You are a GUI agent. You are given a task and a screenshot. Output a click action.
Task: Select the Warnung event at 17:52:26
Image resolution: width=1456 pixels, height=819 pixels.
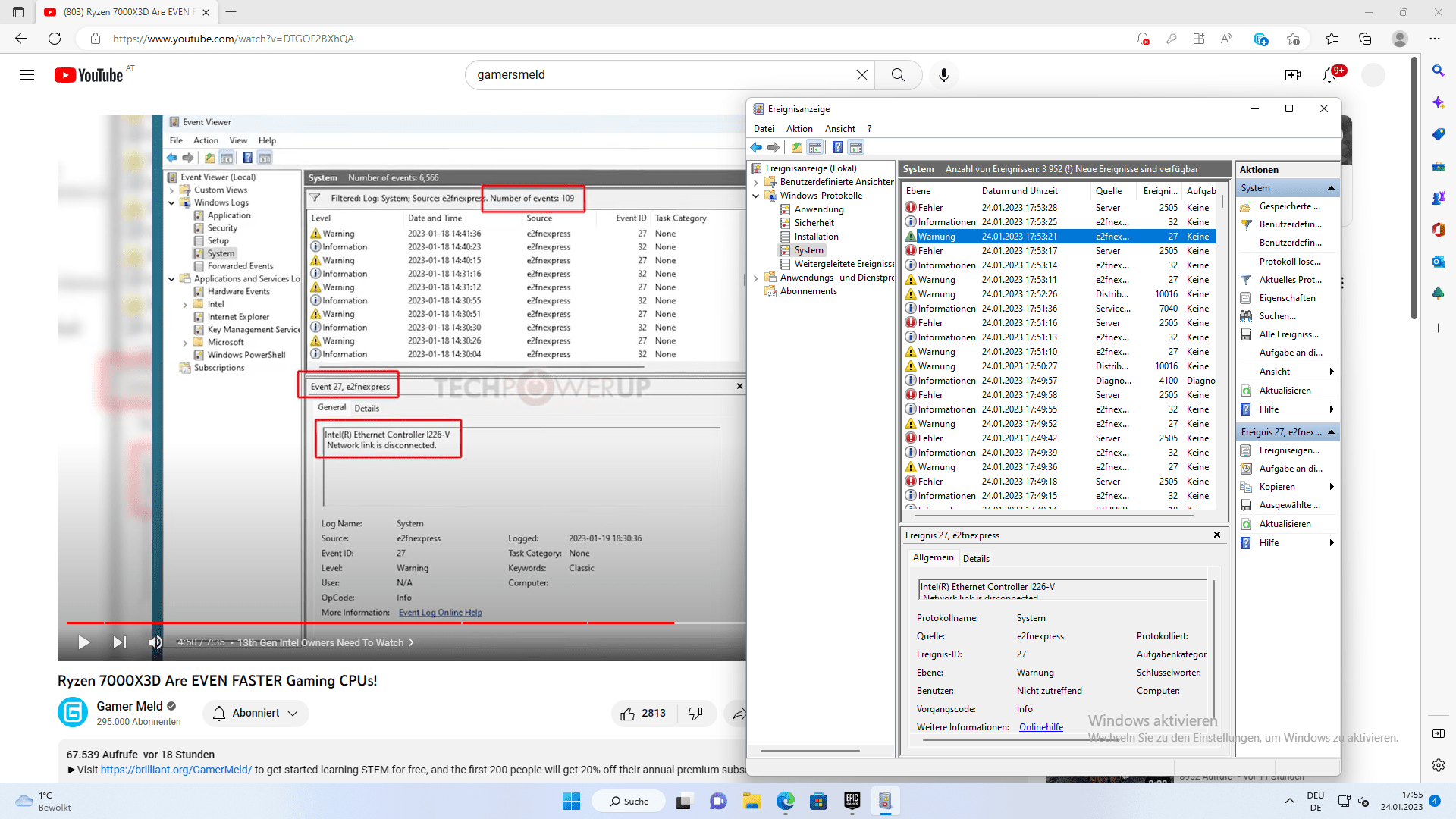pos(1059,294)
